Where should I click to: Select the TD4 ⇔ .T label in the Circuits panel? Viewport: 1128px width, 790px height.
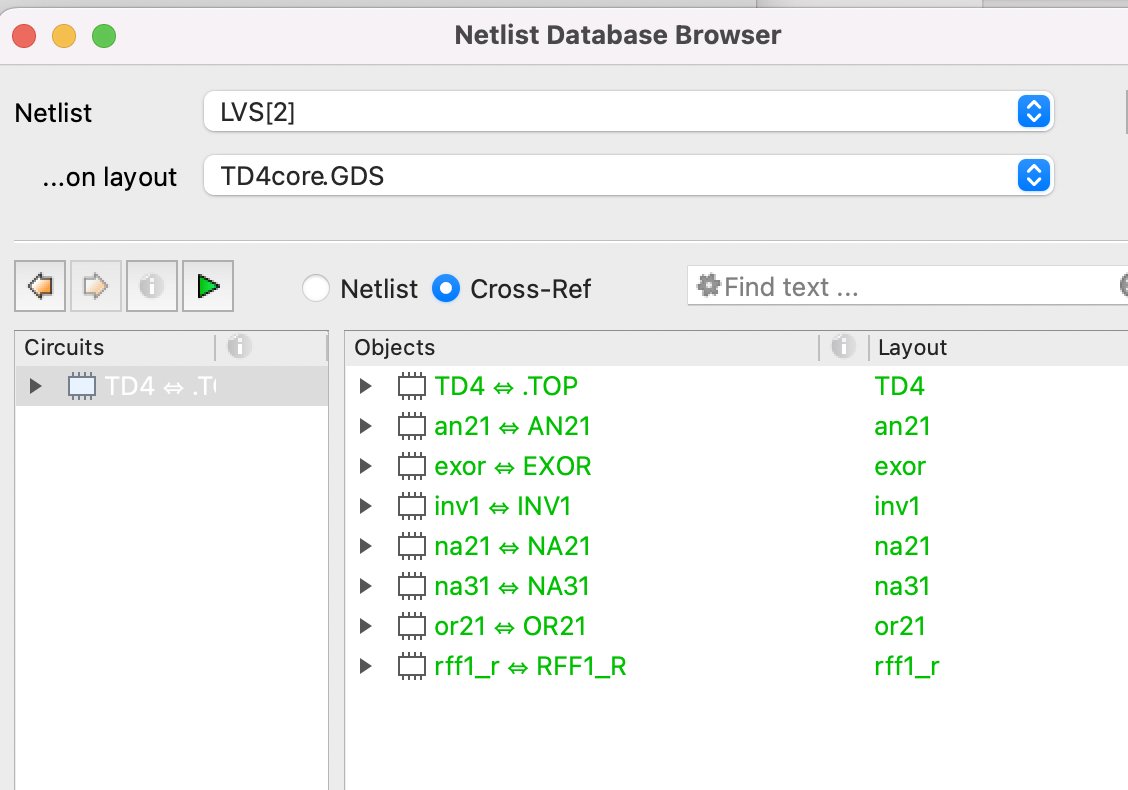pyautogui.click(x=160, y=386)
